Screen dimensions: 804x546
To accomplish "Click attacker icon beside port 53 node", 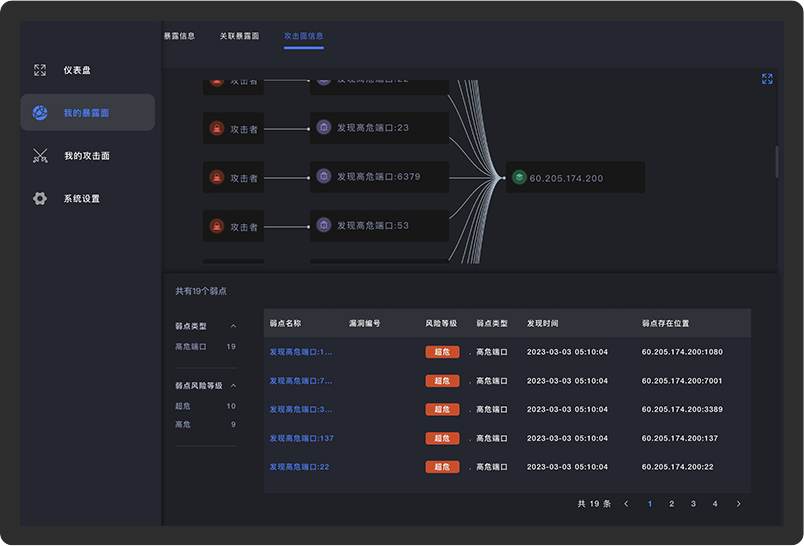I will click(x=217, y=226).
